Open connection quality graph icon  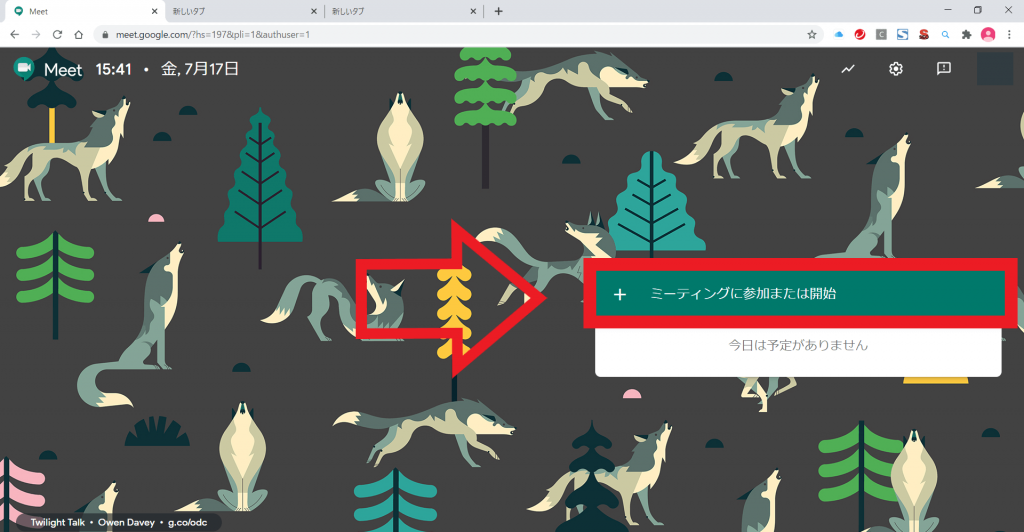pyautogui.click(x=848, y=69)
